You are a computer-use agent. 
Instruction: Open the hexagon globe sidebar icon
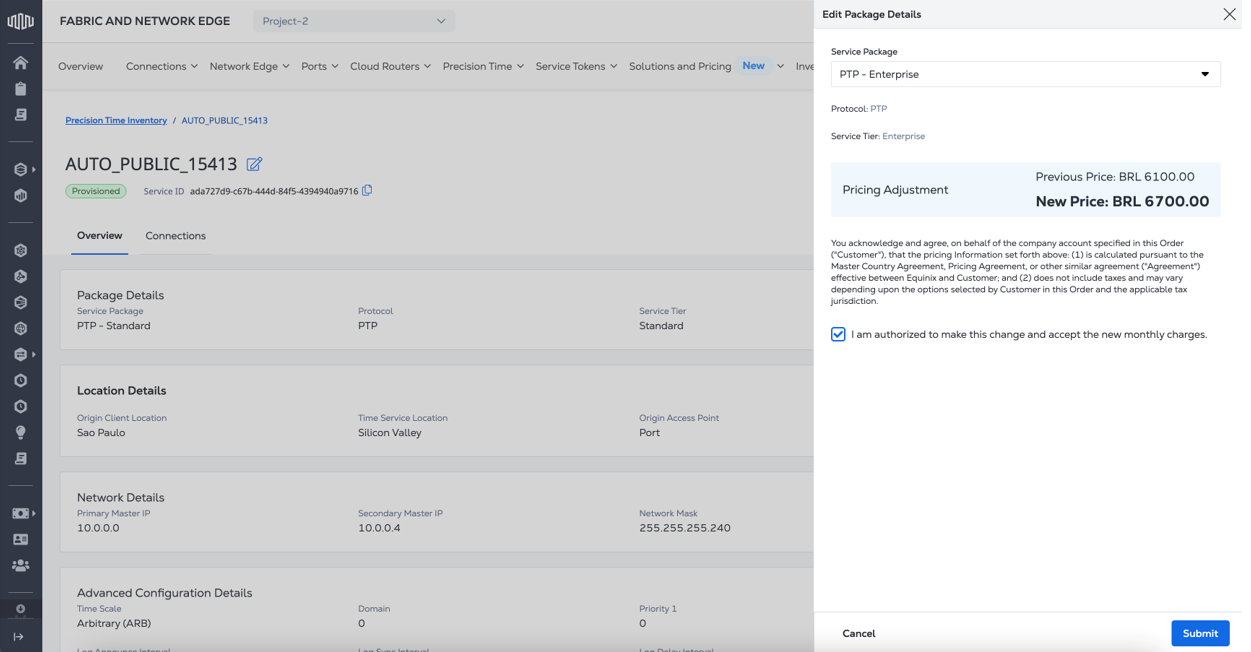pos(20,329)
